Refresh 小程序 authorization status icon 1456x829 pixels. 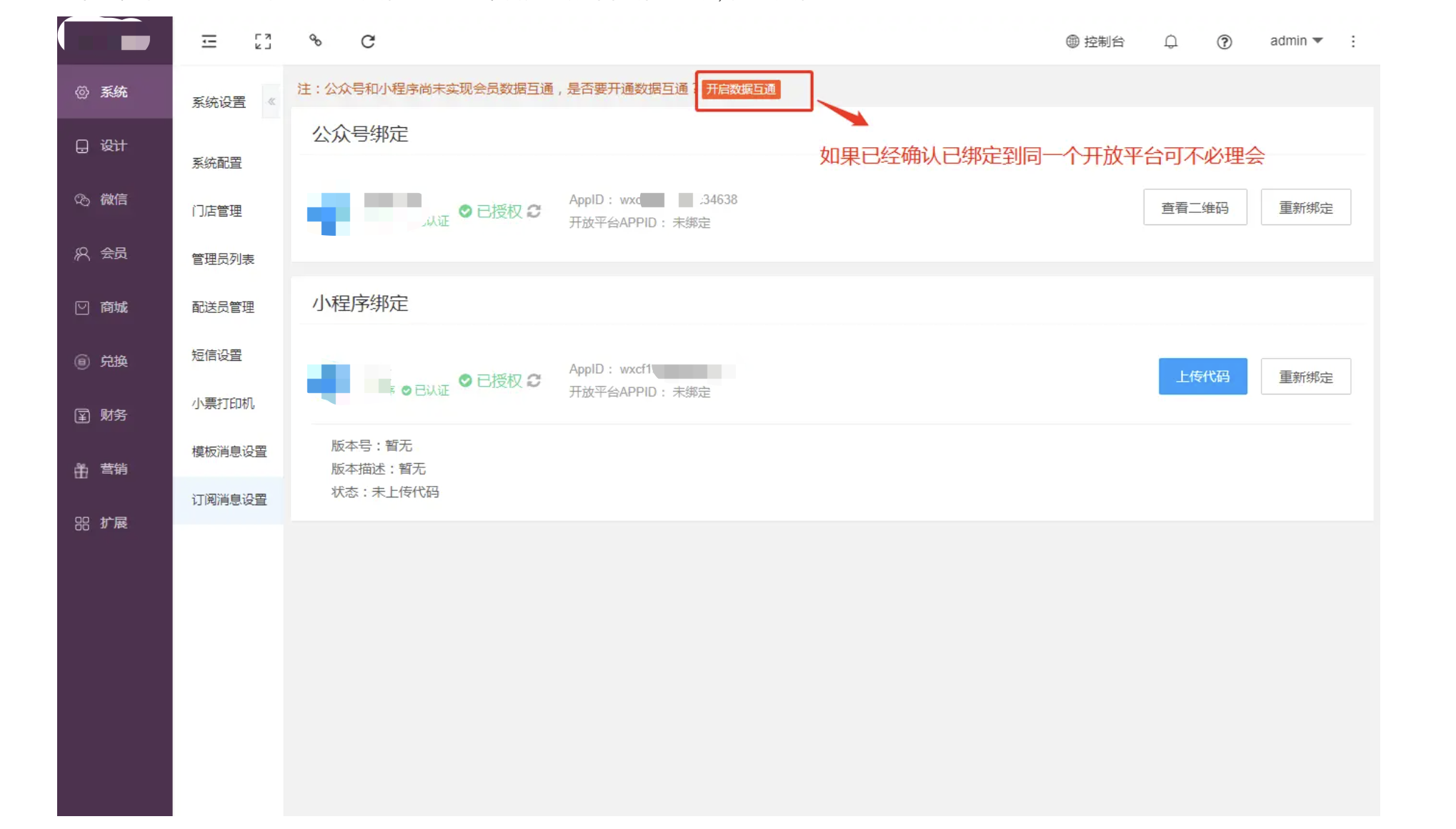(x=534, y=381)
